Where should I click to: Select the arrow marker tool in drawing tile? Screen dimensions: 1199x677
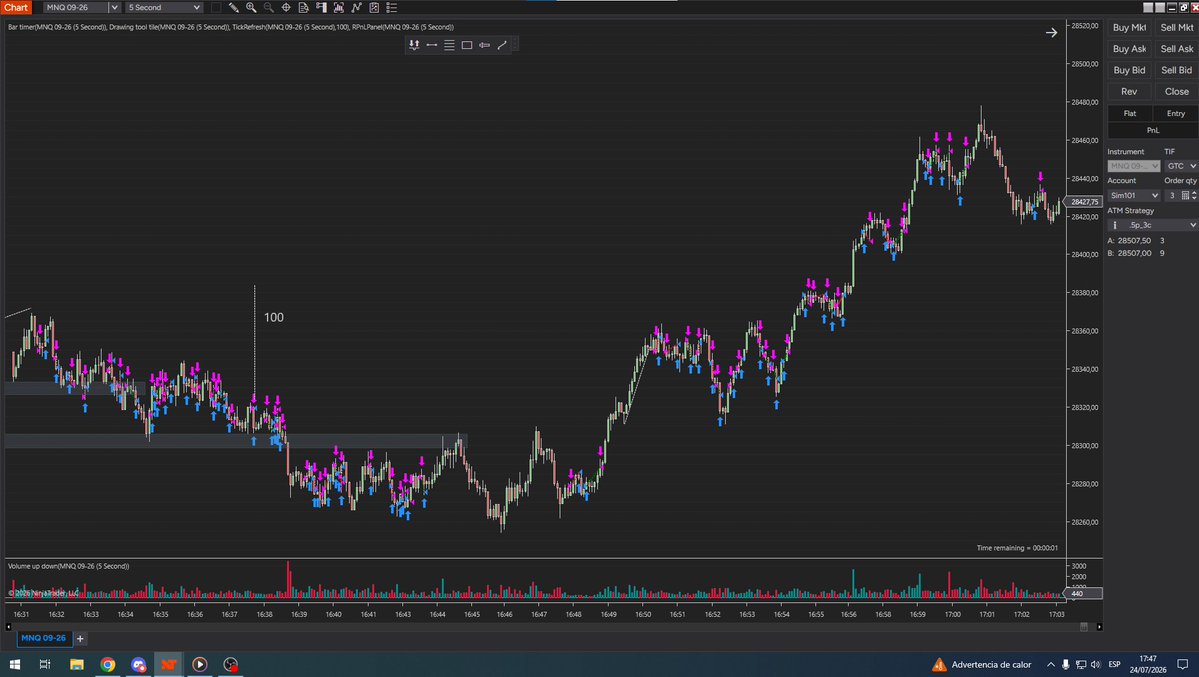484,45
